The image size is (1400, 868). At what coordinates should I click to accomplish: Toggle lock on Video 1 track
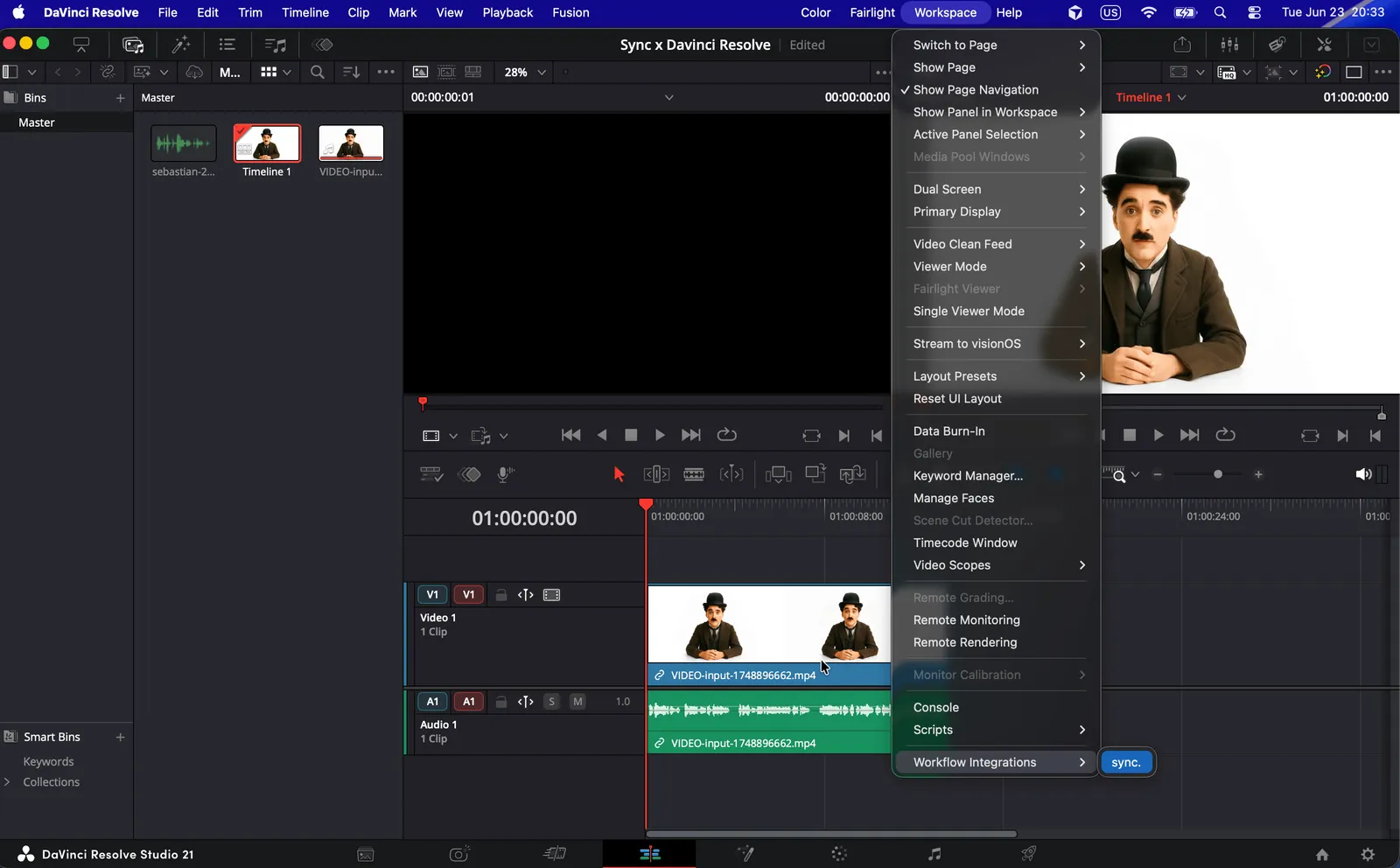(x=501, y=595)
